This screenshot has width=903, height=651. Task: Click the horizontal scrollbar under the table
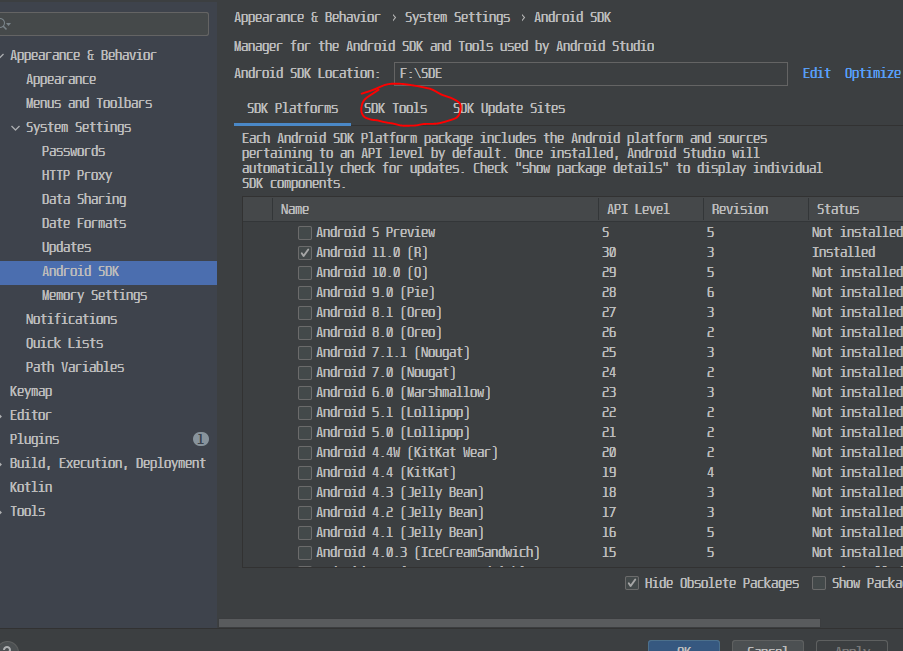[519, 623]
